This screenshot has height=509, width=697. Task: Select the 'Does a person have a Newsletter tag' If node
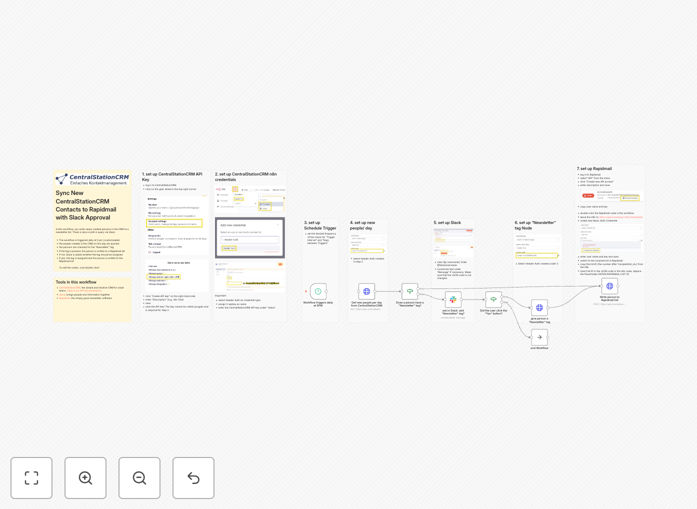[x=410, y=292]
